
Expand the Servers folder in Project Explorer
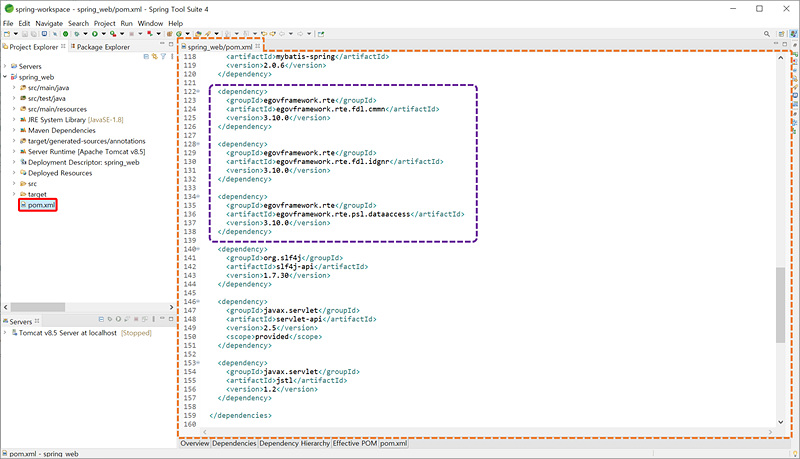[x=5, y=66]
